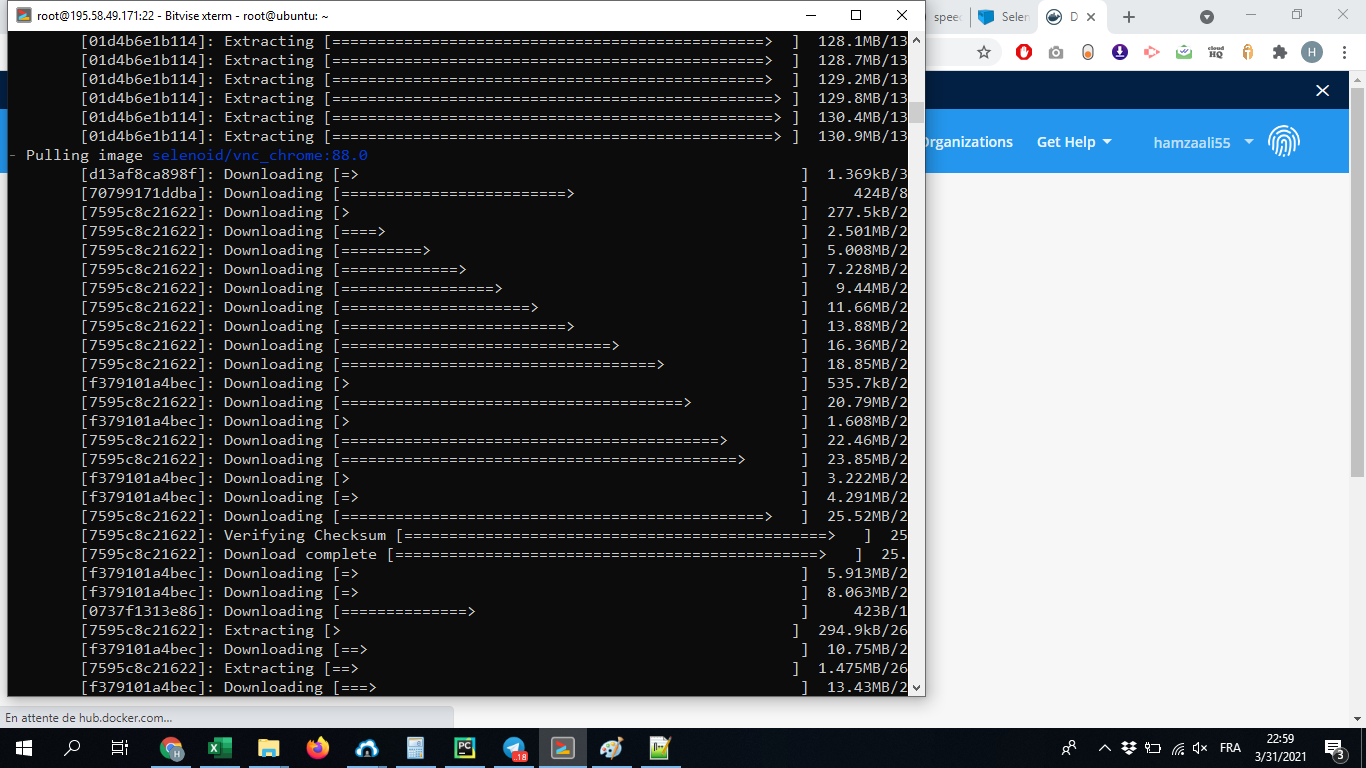Expand the hamzaali55 account dropdown
Viewport: 1366px width, 768px height.
pos(1203,142)
